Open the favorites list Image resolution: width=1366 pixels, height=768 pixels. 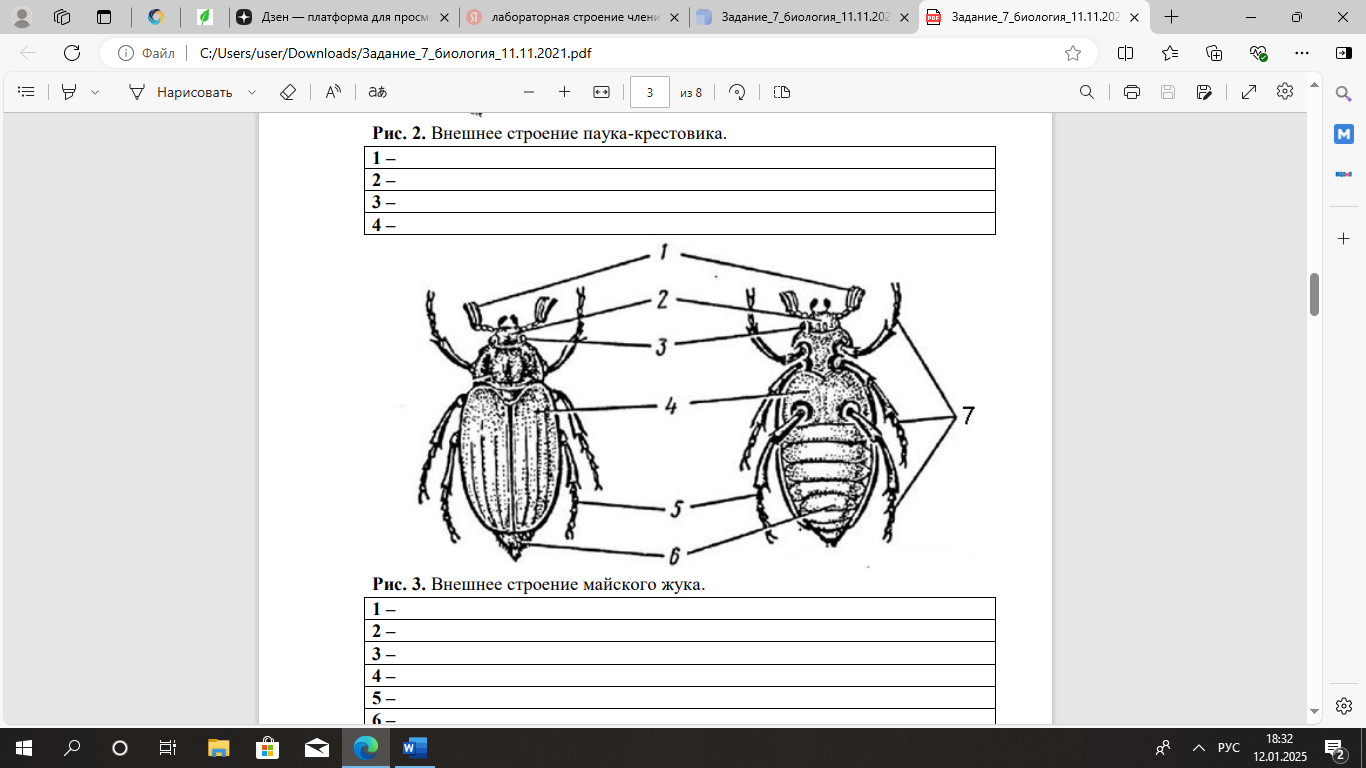(x=1170, y=53)
